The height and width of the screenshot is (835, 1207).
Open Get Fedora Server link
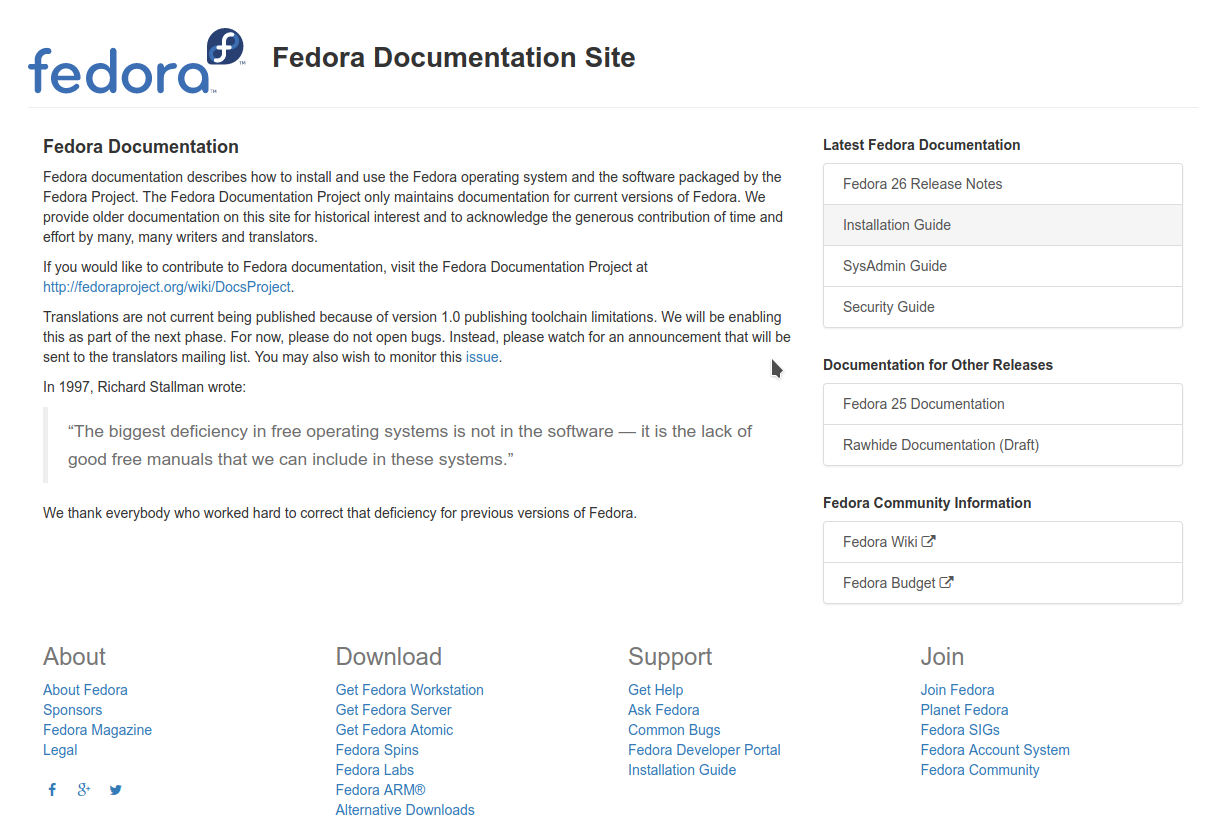(x=394, y=710)
